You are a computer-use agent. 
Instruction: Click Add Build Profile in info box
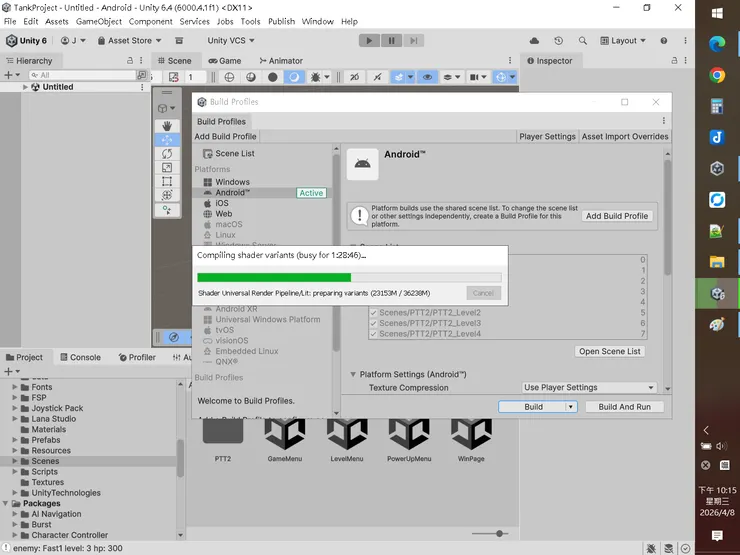tap(617, 216)
